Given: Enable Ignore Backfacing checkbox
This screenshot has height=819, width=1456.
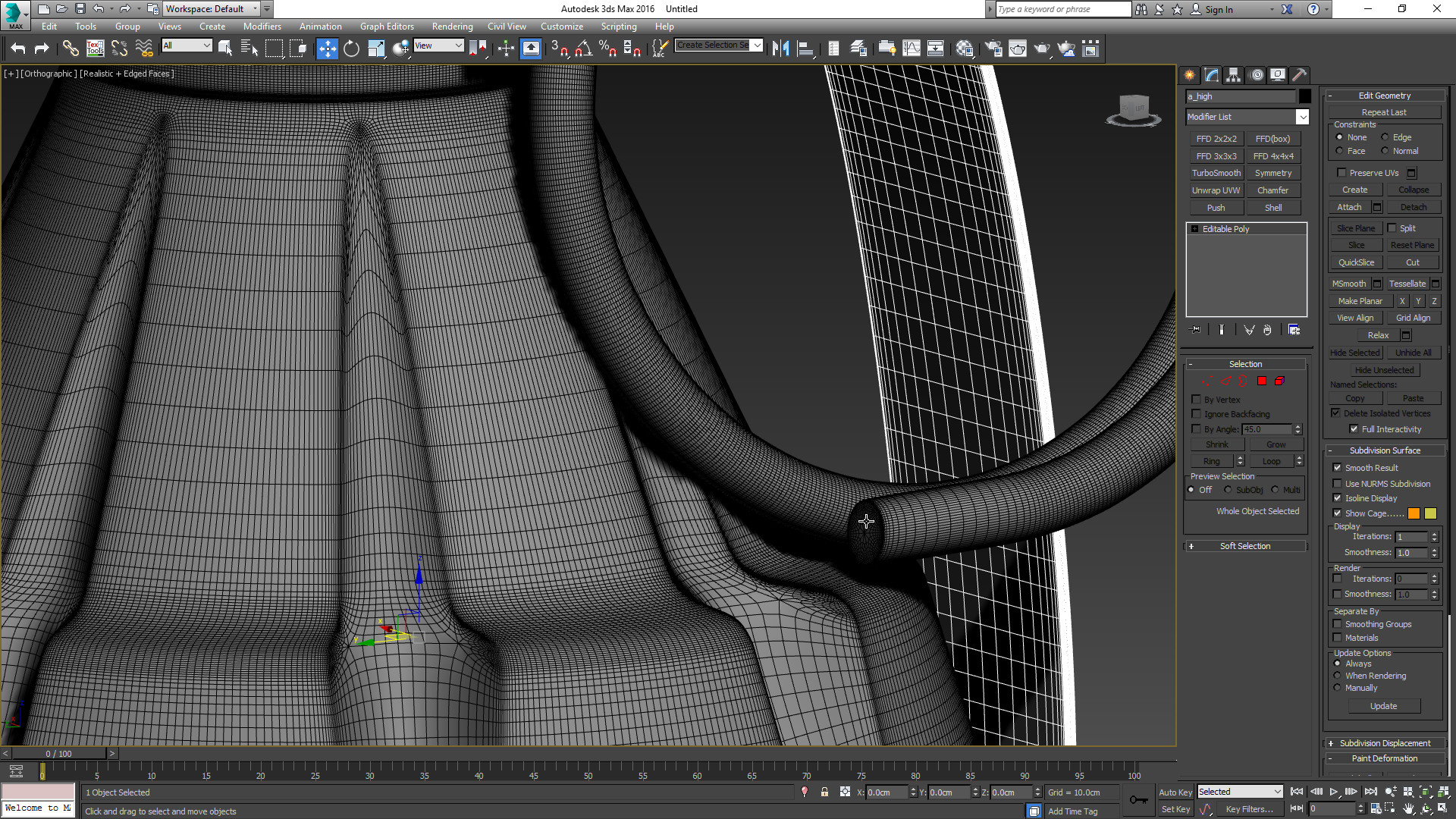Looking at the screenshot, I should coord(1196,414).
